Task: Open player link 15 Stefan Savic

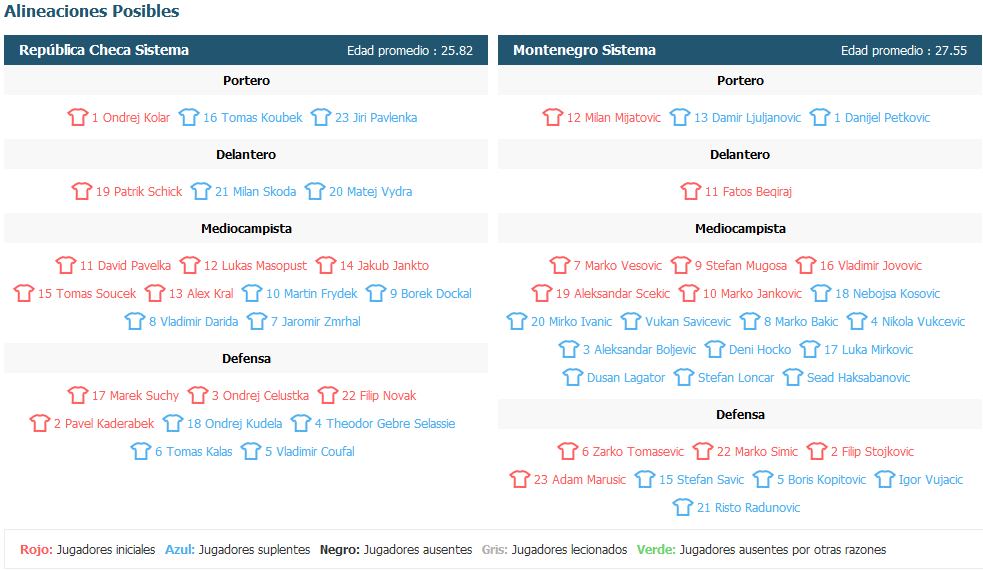Action: point(702,479)
